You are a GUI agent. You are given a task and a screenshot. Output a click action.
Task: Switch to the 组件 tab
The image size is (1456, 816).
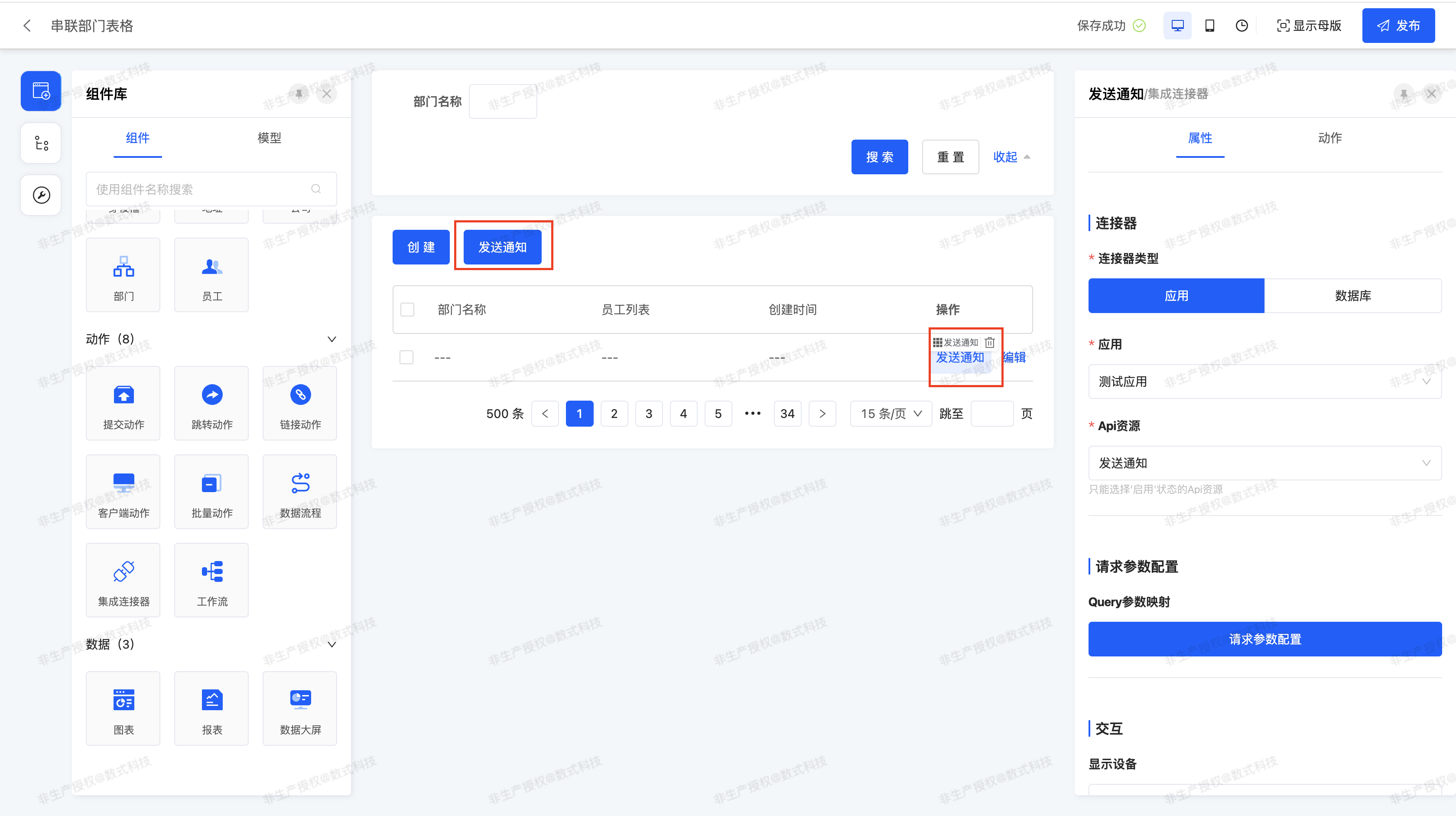point(137,138)
